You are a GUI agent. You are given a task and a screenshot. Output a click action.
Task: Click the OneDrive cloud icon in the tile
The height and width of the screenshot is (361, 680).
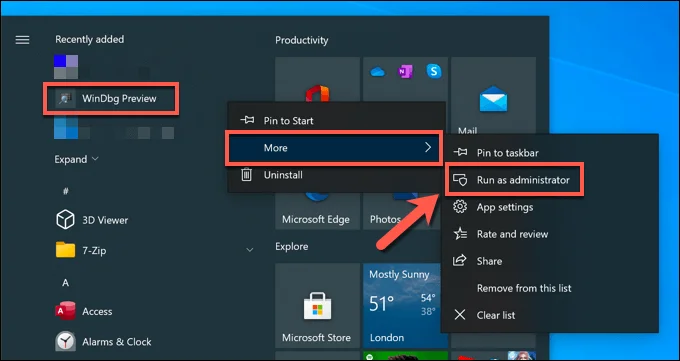[x=378, y=72]
